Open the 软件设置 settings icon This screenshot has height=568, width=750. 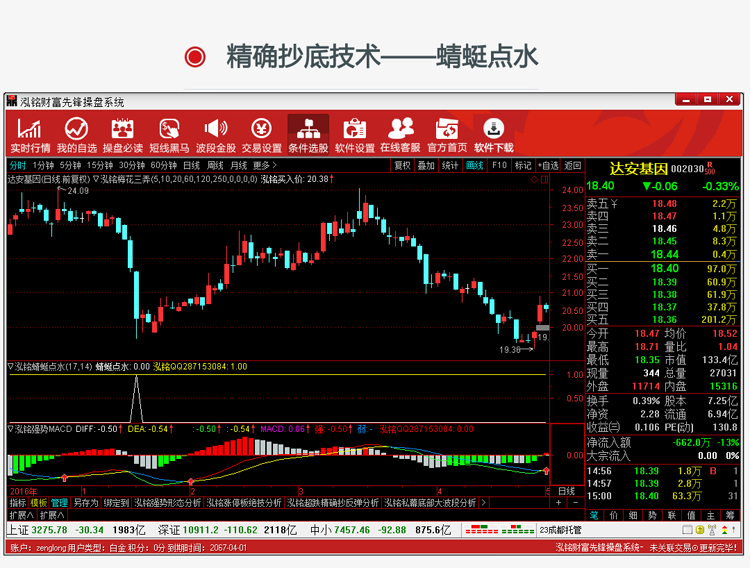tap(354, 135)
